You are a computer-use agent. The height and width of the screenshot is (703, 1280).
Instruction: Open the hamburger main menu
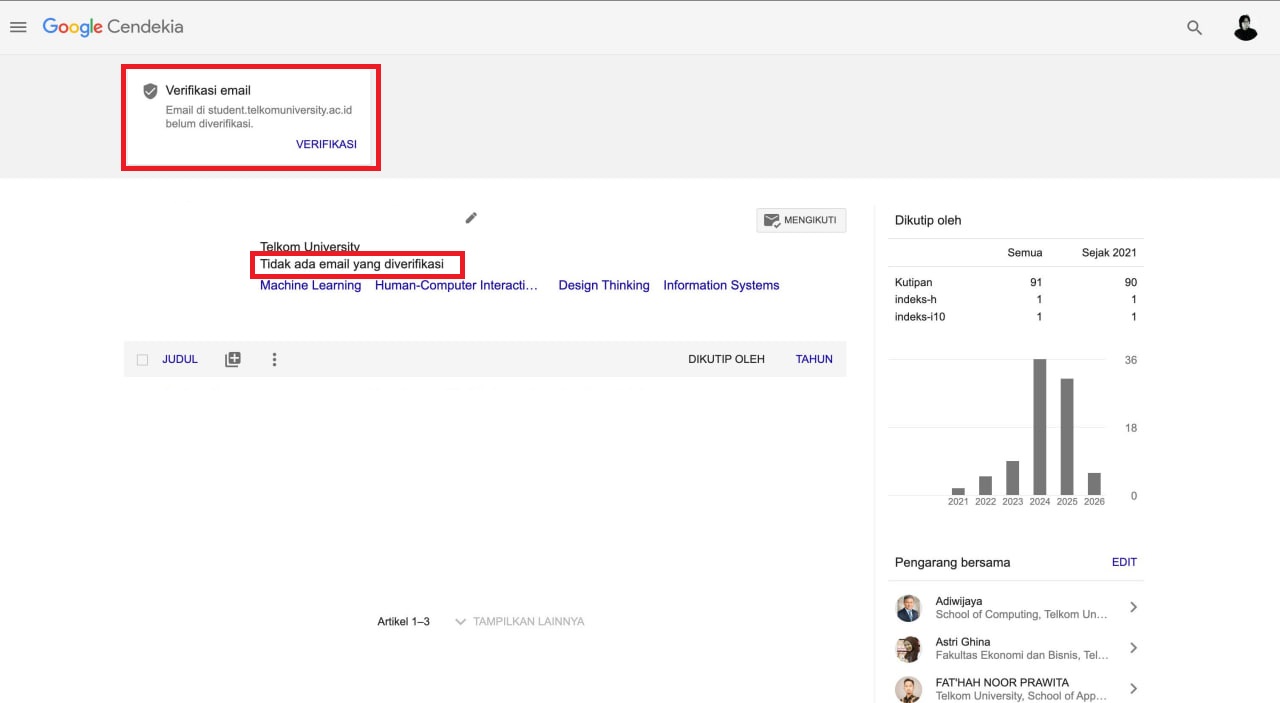(18, 27)
